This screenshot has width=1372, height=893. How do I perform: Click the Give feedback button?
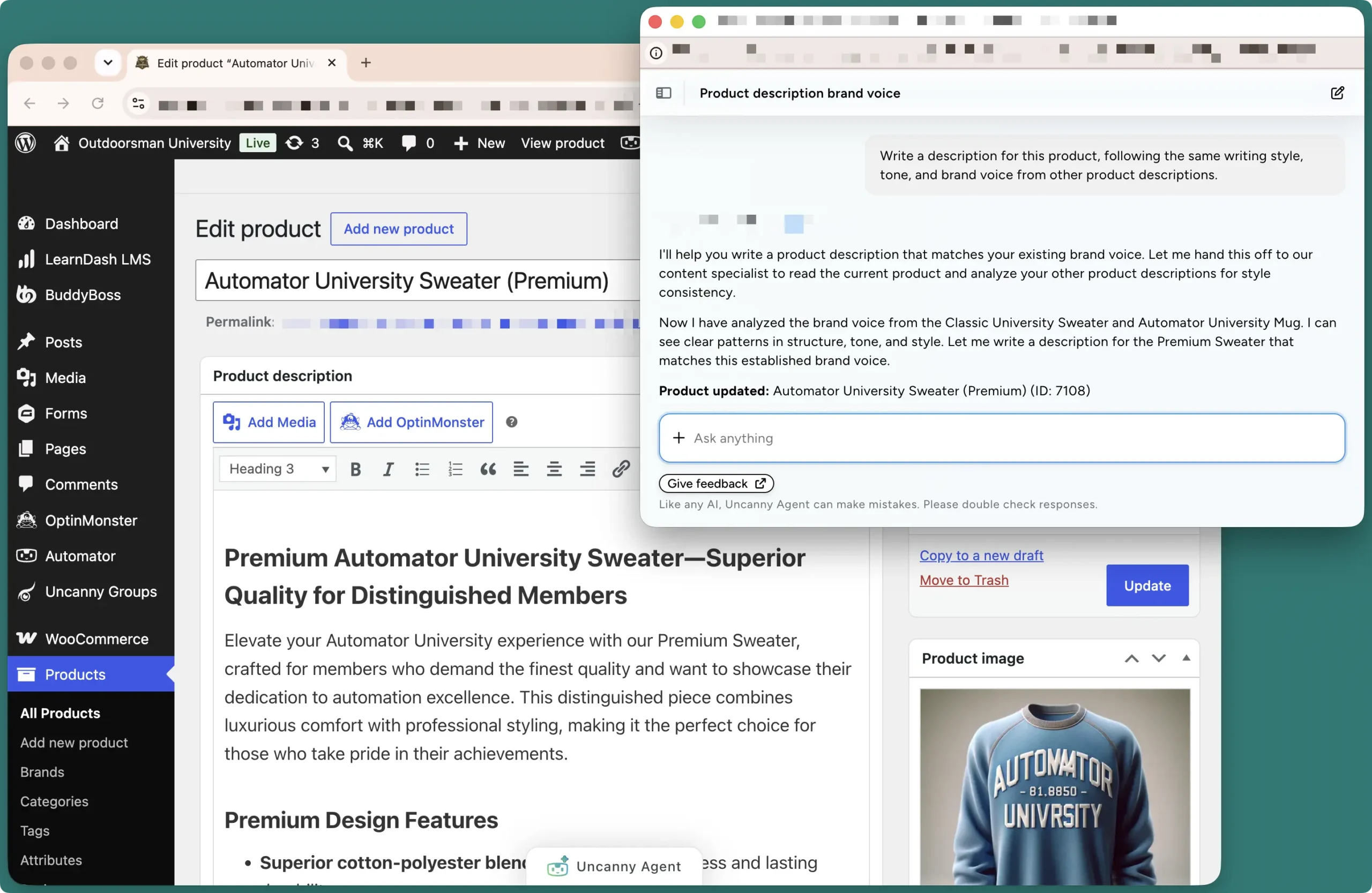tap(716, 484)
